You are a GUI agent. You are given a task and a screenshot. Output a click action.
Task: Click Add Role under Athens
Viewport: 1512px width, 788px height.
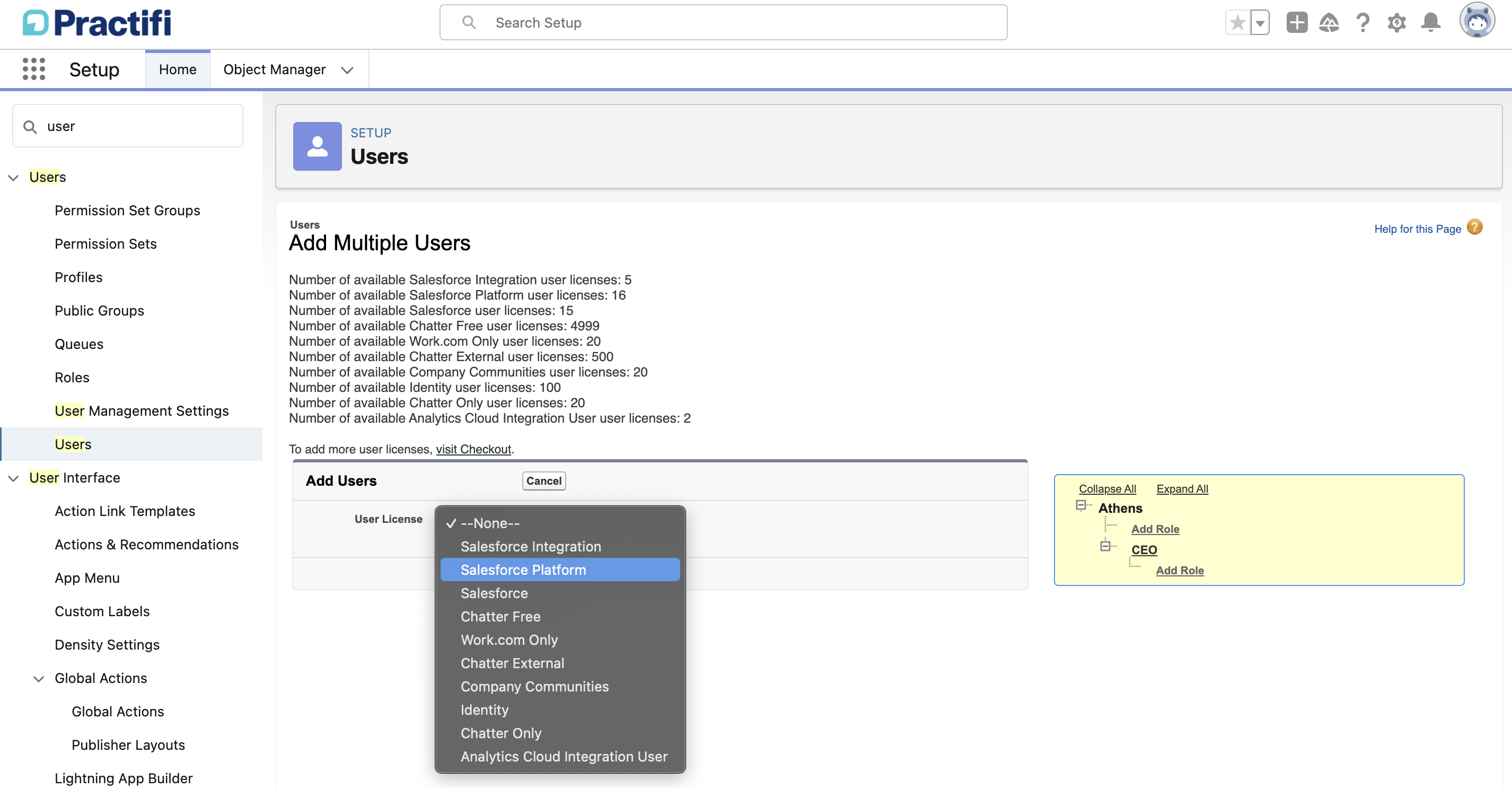coord(1155,529)
